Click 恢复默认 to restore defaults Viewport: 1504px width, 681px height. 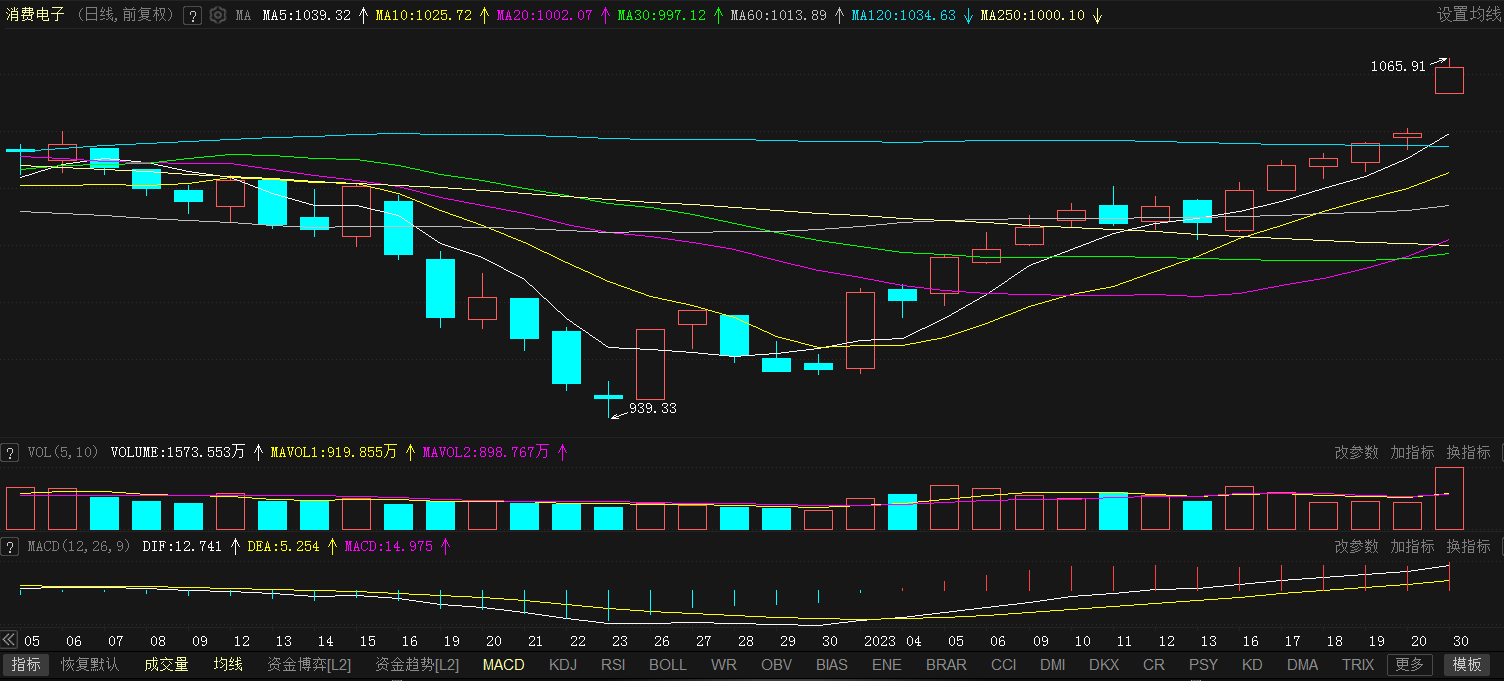(x=90, y=665)
